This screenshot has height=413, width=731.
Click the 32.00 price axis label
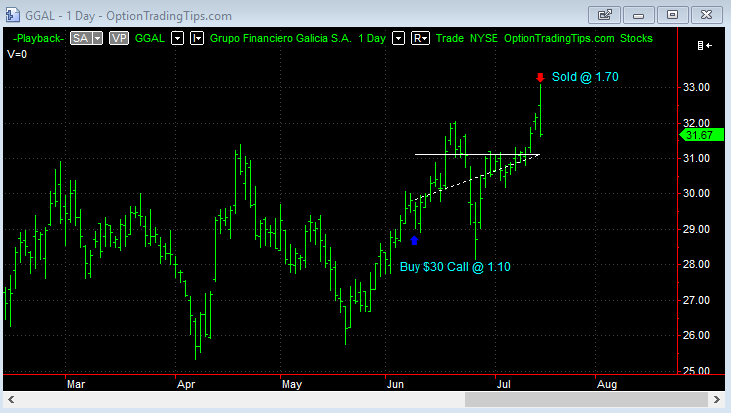coord(696,123)
